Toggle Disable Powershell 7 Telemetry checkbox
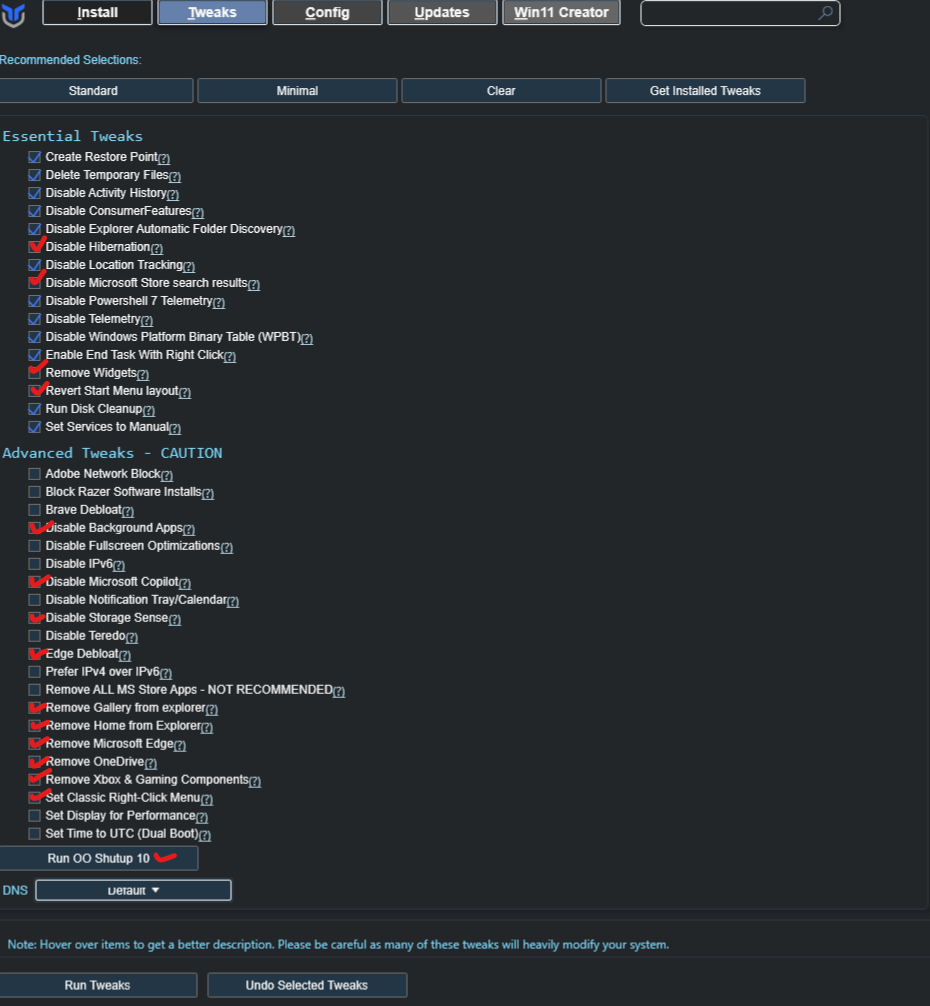The image size is (930, 1006). [x=35, y=301]
